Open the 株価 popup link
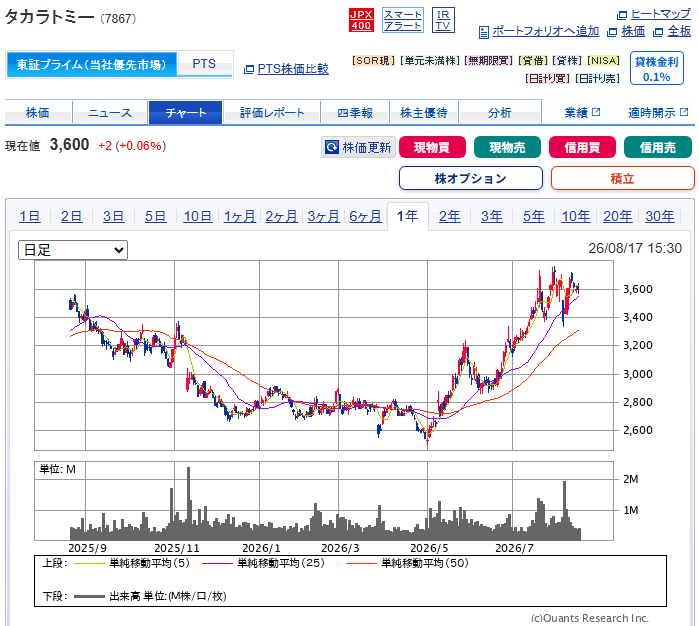This screenshot has width=699, height=626. tap(633, 31)
